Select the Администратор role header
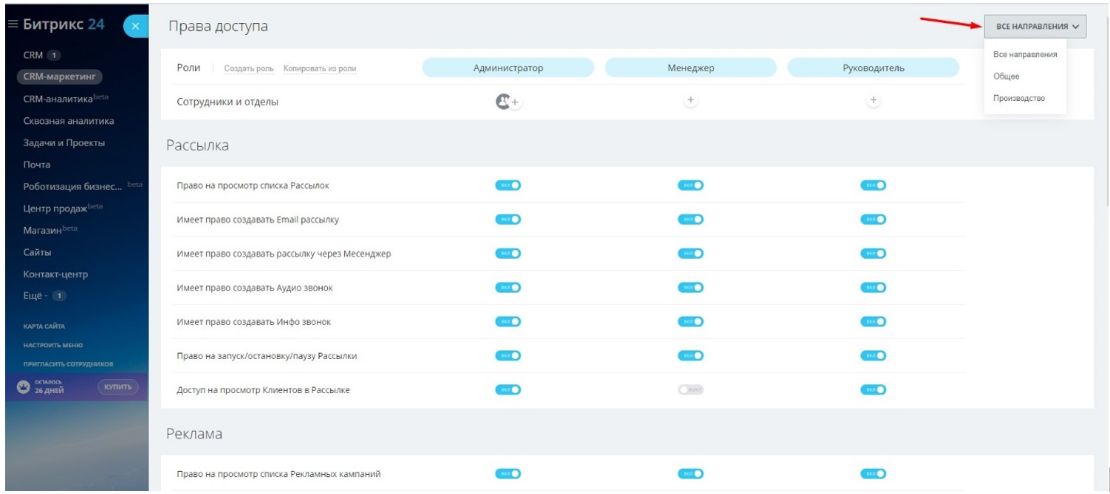This screenshot has height=494, width=1110. pos(508,68)
